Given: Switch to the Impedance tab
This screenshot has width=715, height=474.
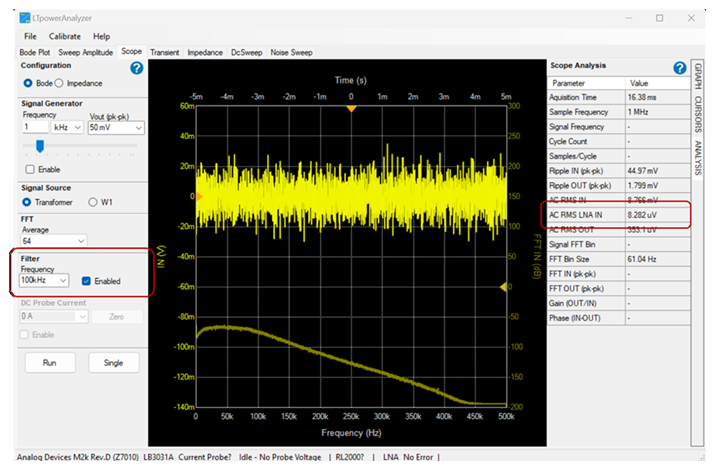Looking at the screenshot, I should click(x=205, y=52).
